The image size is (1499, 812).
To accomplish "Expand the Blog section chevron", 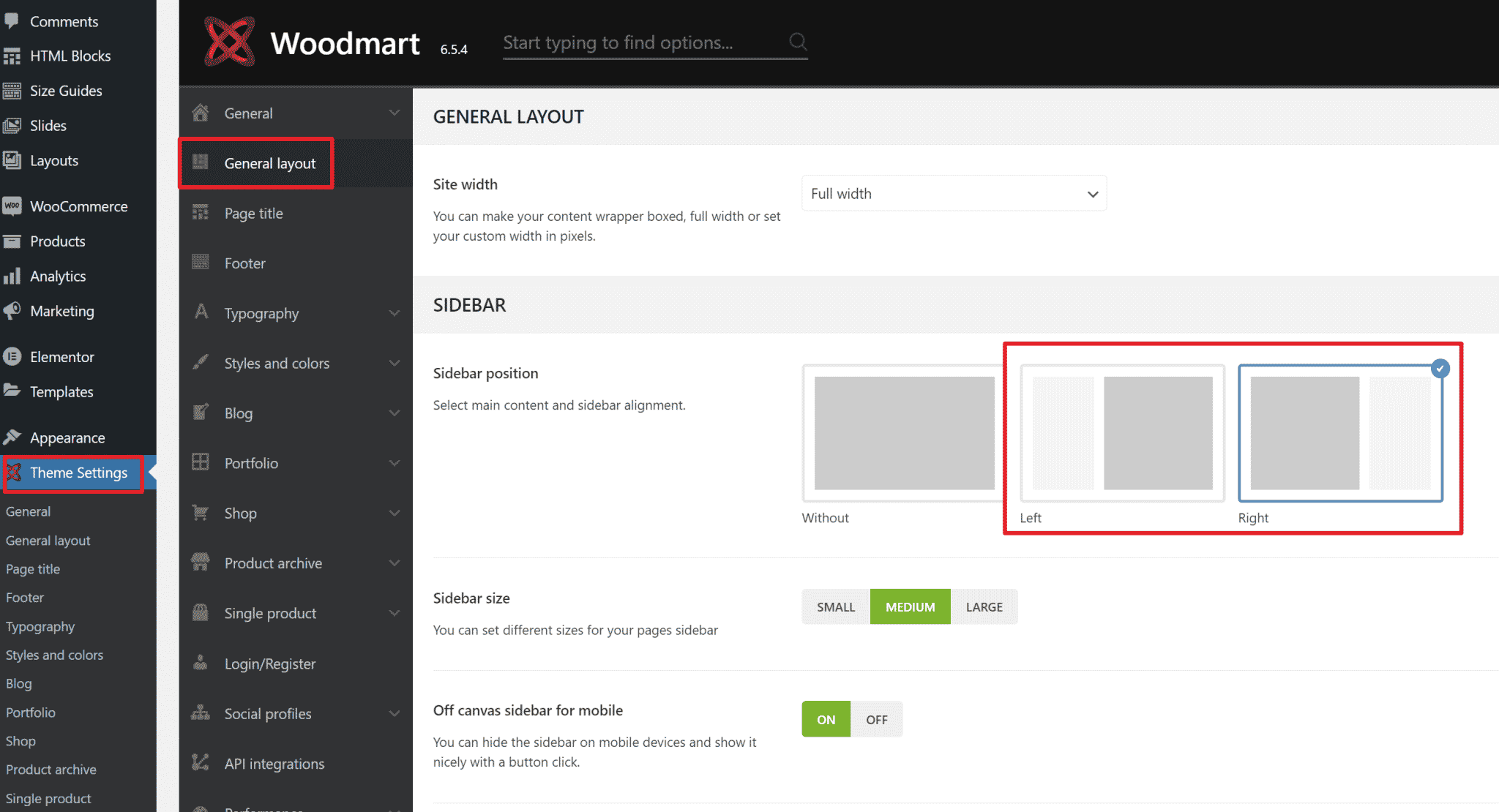I will click(395, 413).
